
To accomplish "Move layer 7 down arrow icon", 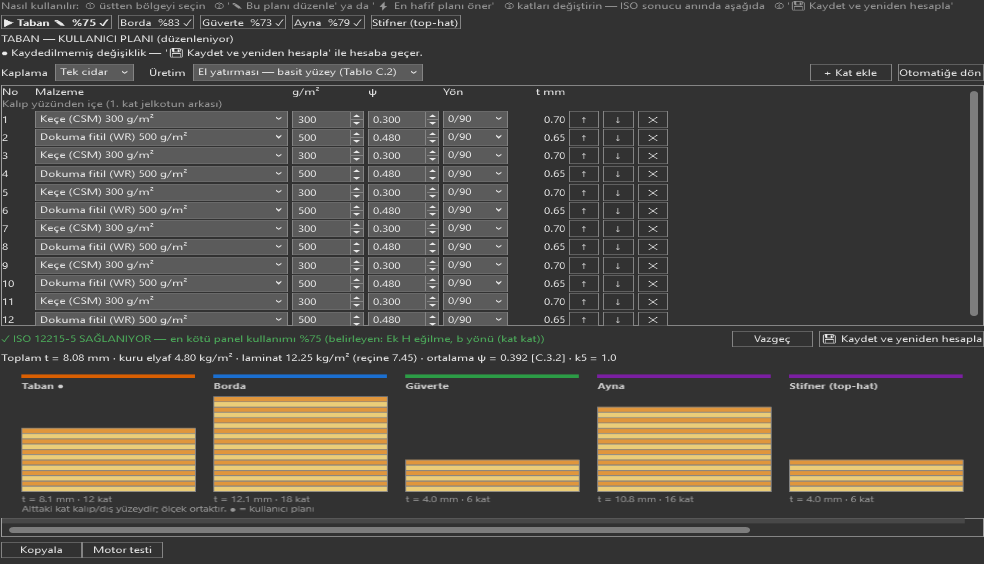I will pyautogui.click(x=618, y=229).
